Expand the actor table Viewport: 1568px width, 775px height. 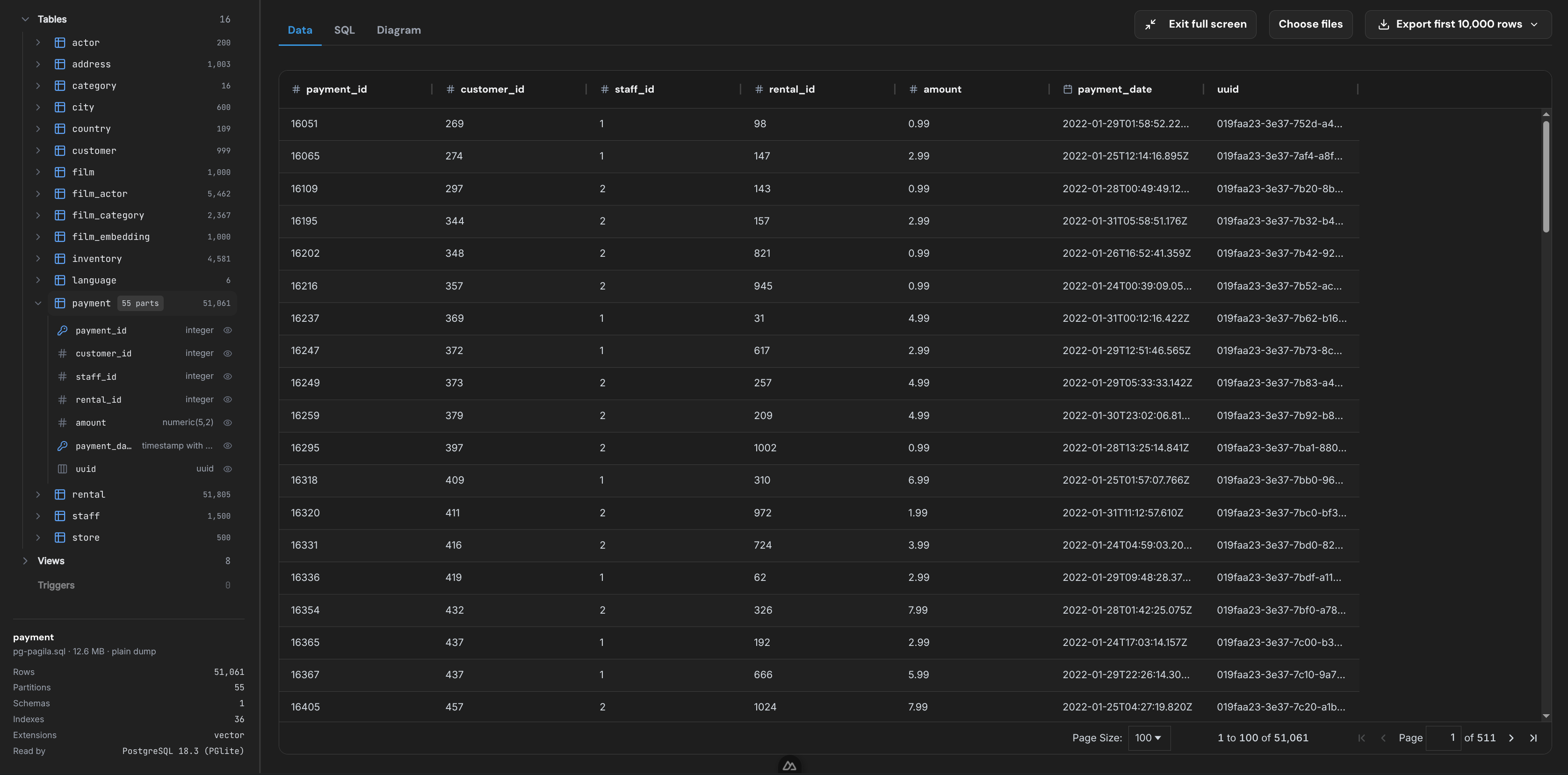click(38, 43)
